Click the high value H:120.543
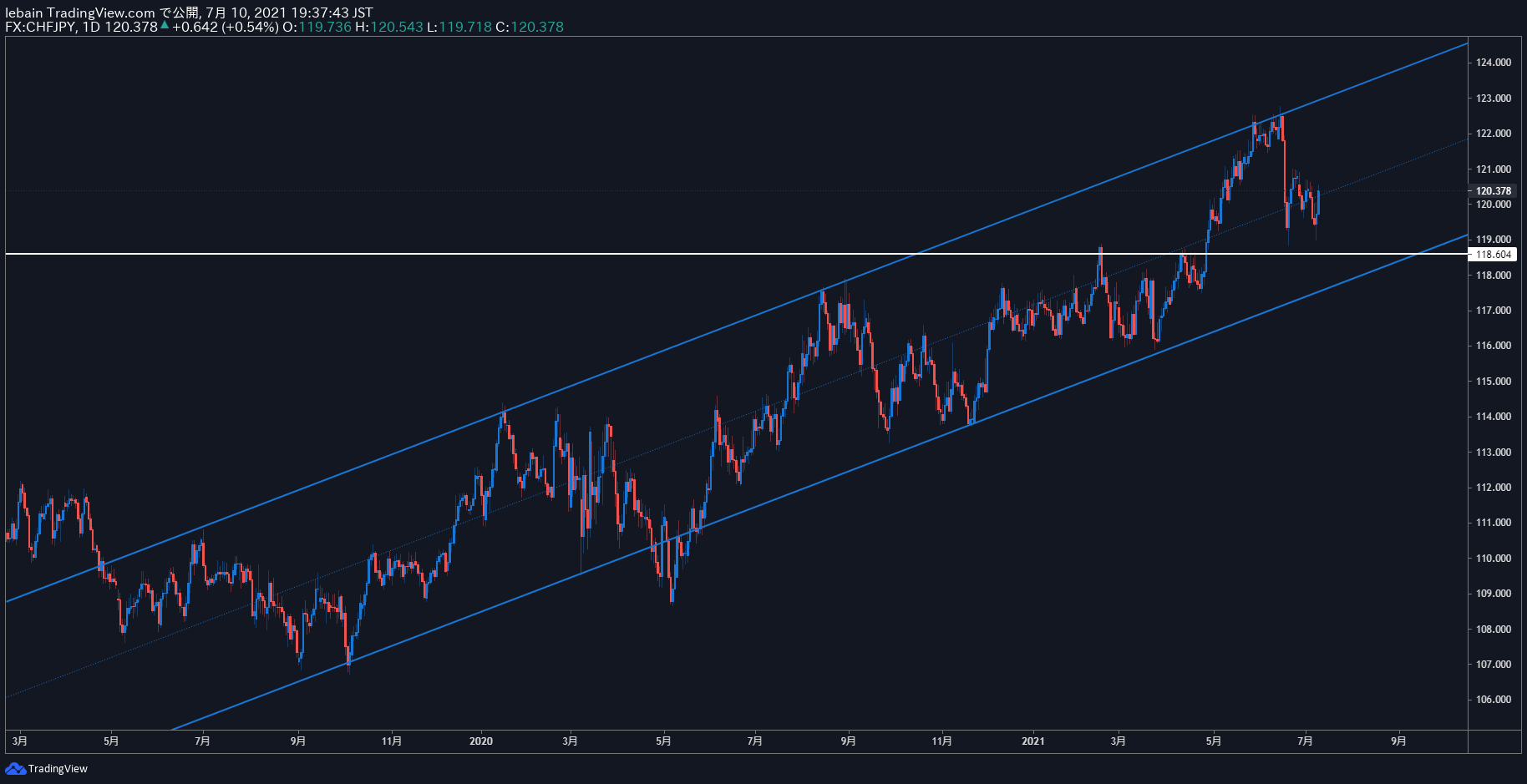 click(x=388, y=27)
